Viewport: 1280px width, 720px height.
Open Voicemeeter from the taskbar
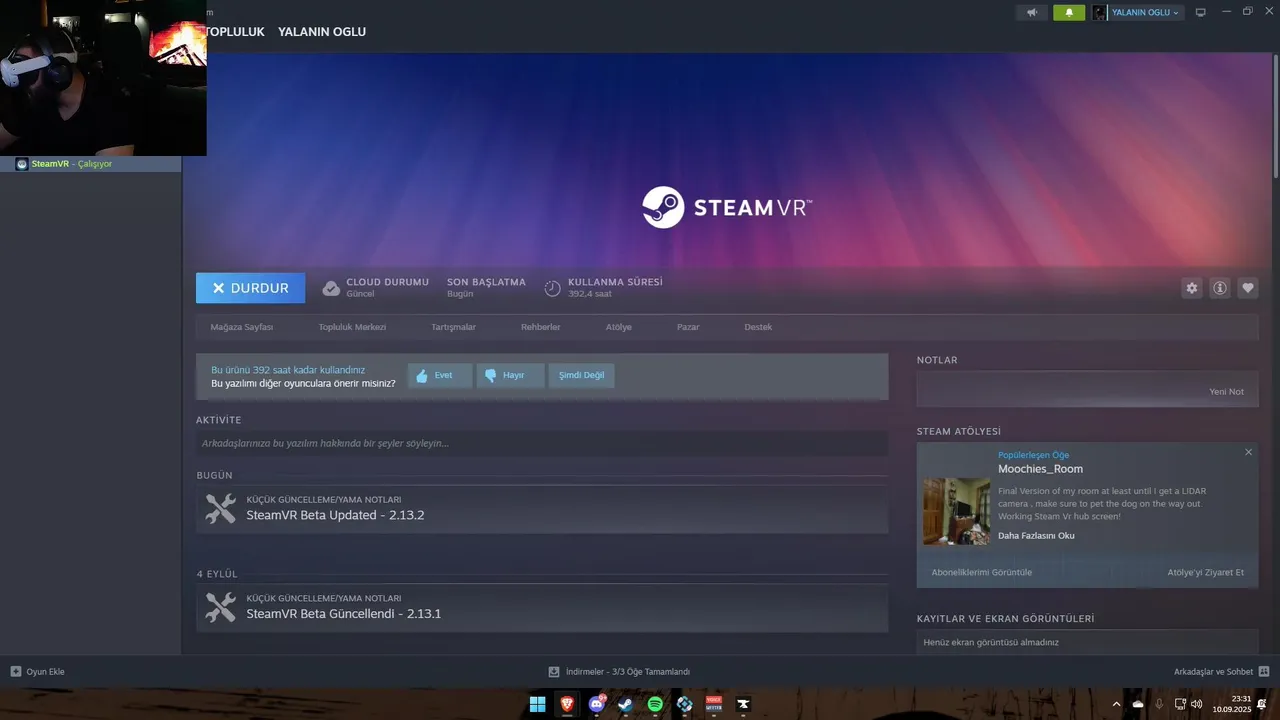[714, 704]
